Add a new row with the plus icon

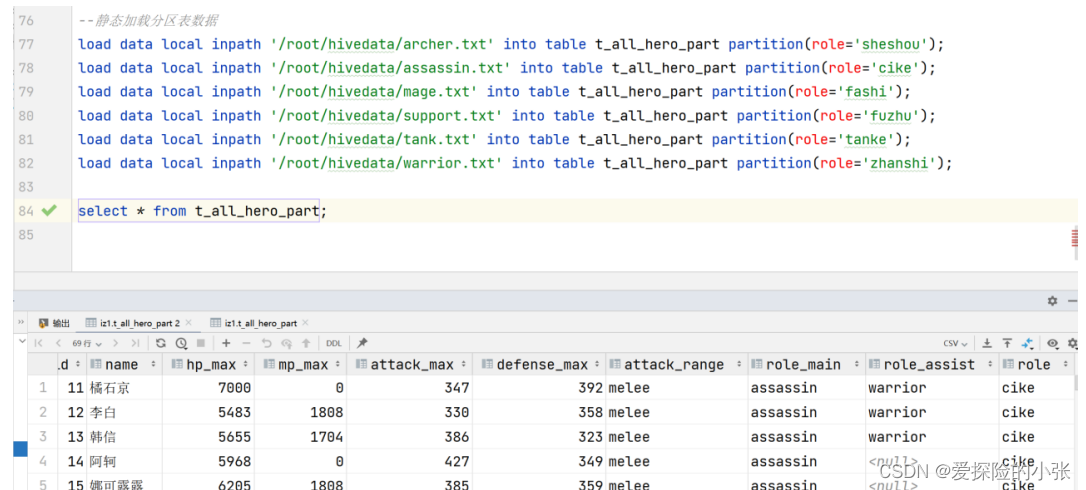(226, 343)
